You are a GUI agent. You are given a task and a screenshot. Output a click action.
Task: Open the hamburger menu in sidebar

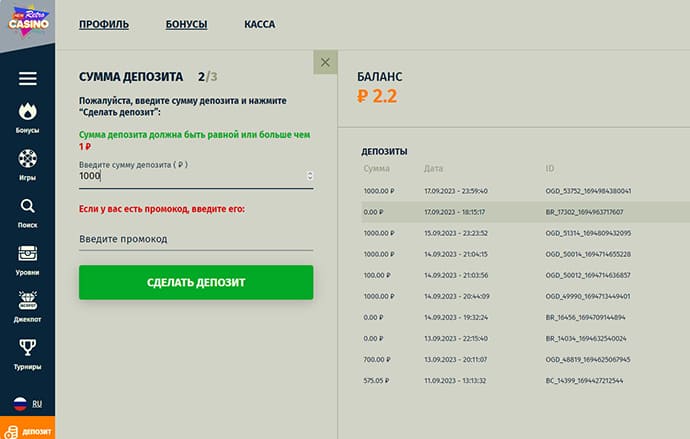(x=27, y=79)
